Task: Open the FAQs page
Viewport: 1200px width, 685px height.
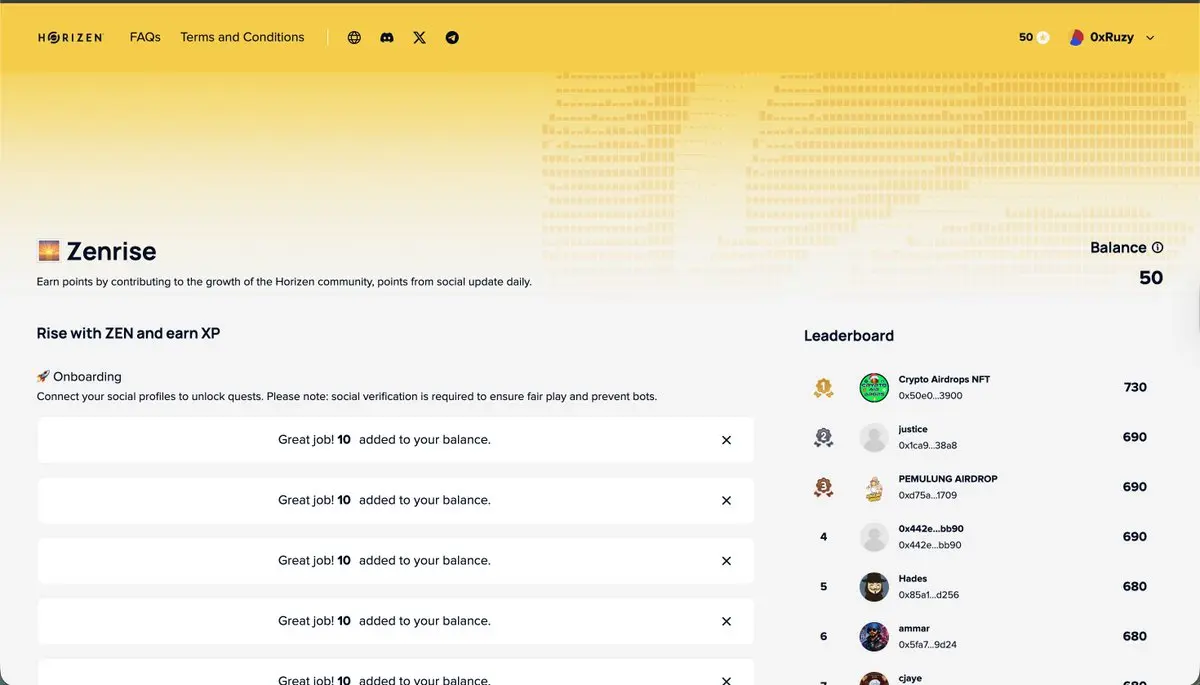Action: pos(145,37)
